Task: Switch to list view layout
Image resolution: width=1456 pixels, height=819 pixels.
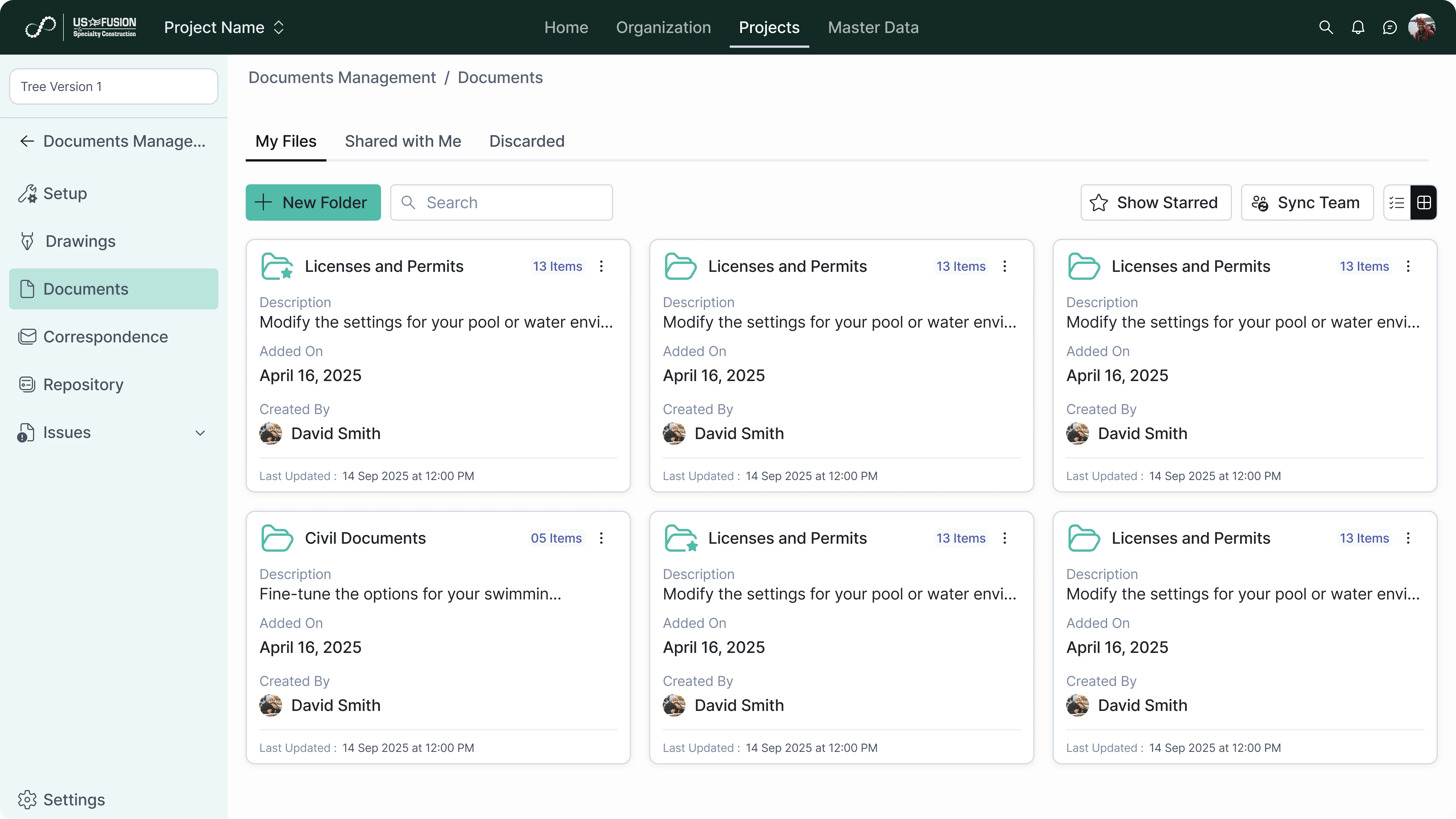Action: click(1396, 202)
